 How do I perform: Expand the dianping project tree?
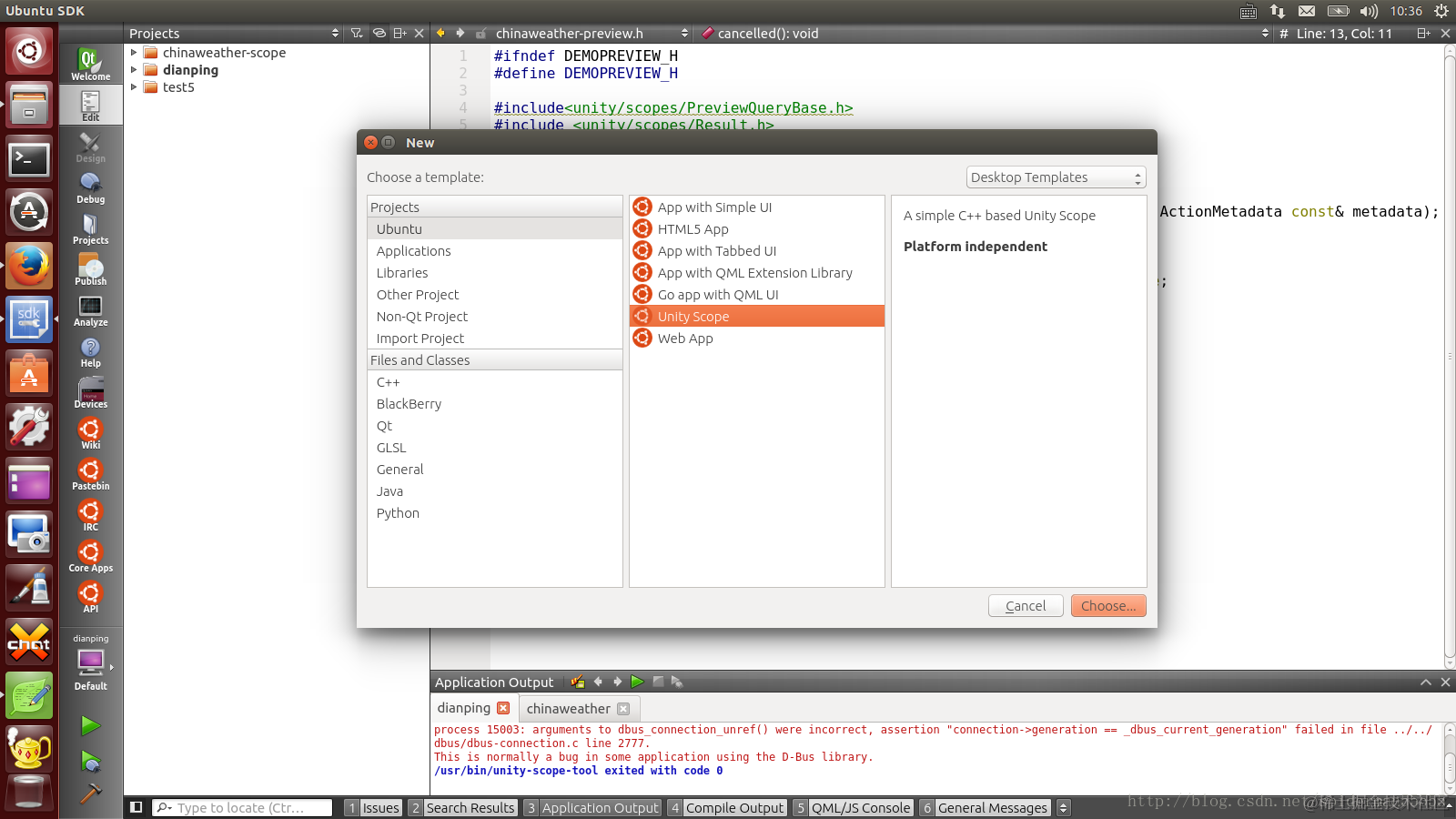coord(134,70)
